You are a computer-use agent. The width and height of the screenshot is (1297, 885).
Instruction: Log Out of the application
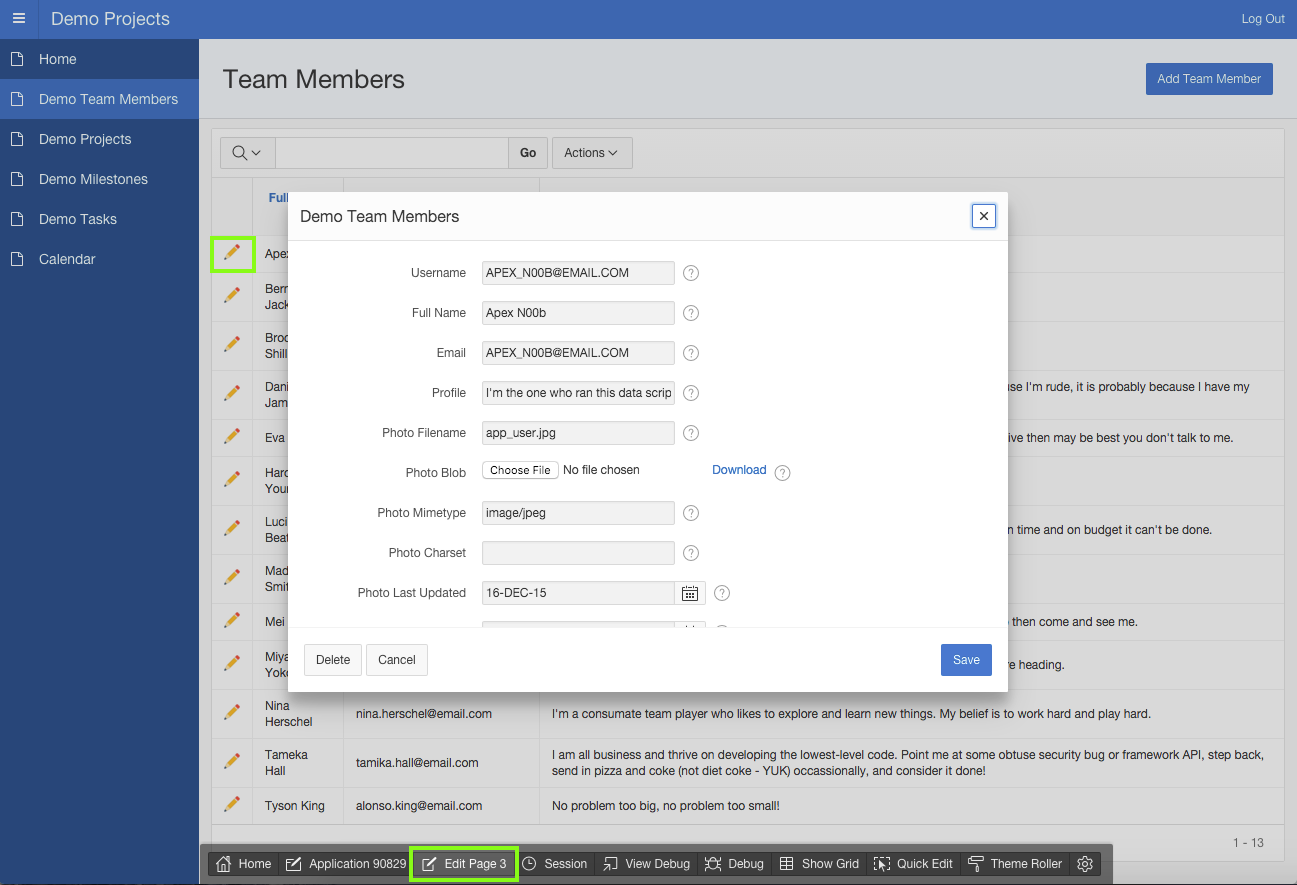click(x=1263, y=19)
